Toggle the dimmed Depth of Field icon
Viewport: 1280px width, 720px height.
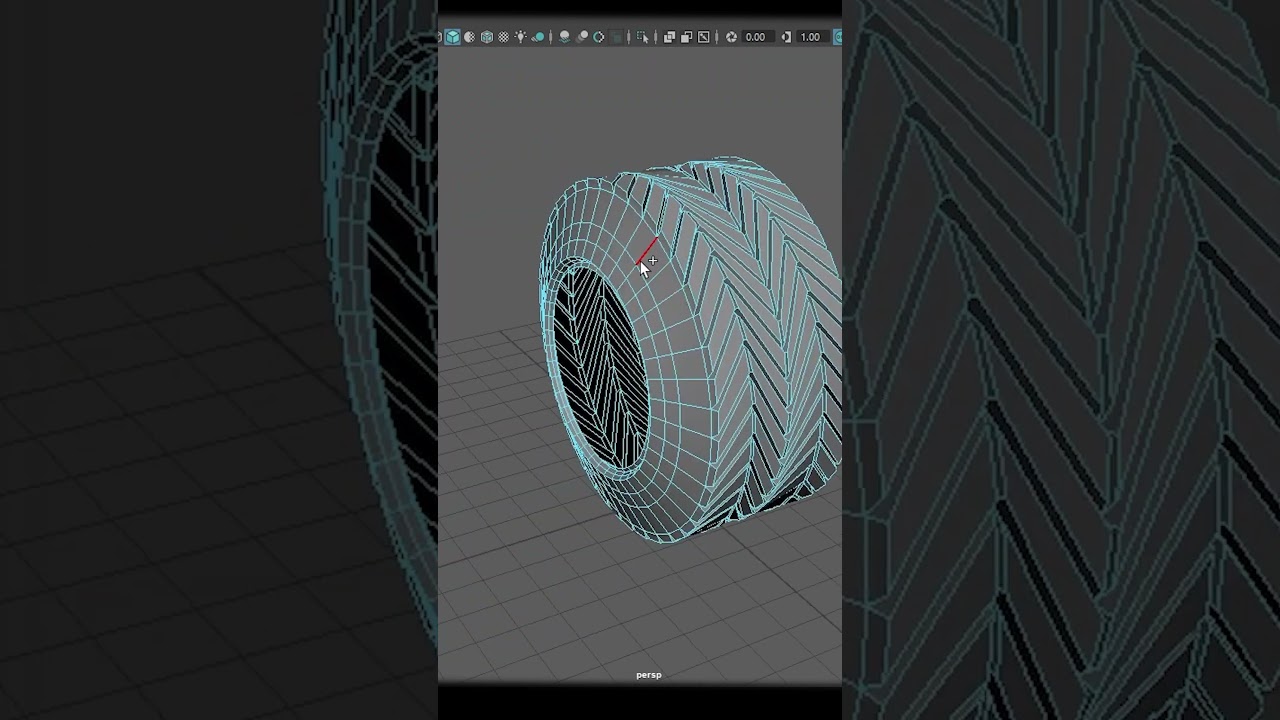point(616,37)
